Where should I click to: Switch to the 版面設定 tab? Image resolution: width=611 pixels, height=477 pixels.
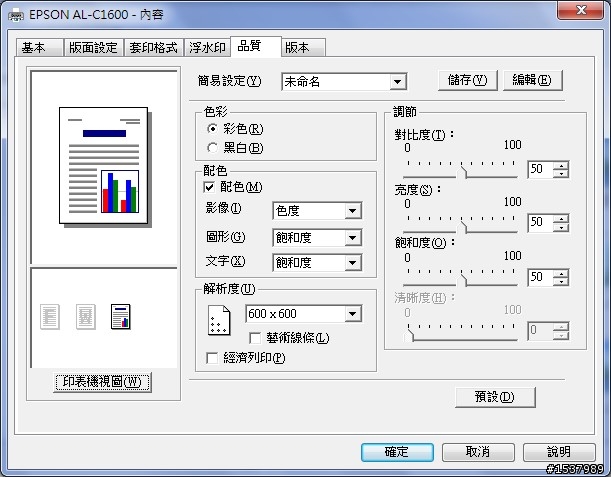click(x=94, y=48)
